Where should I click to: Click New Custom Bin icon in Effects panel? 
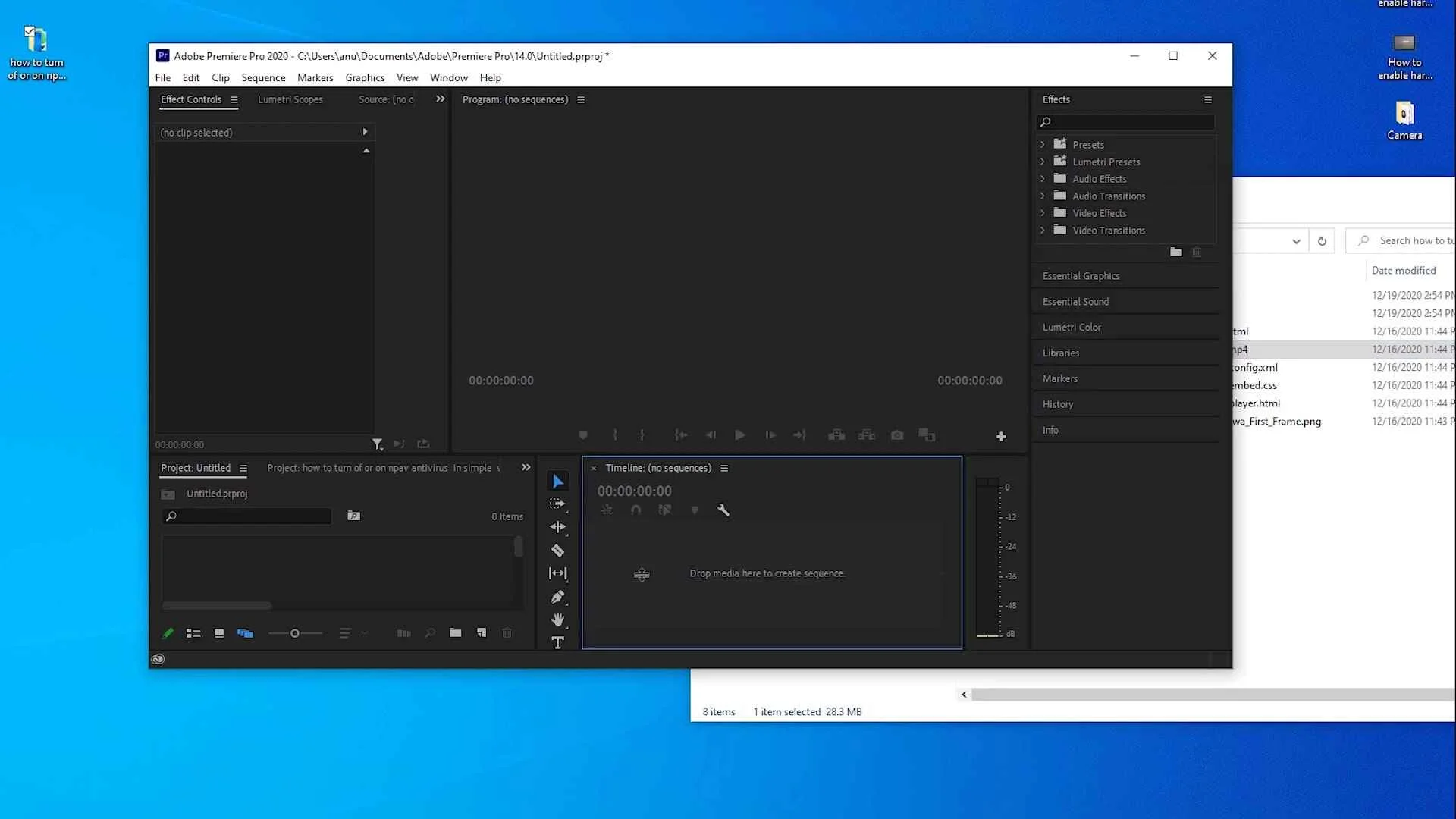[1175, 253]
